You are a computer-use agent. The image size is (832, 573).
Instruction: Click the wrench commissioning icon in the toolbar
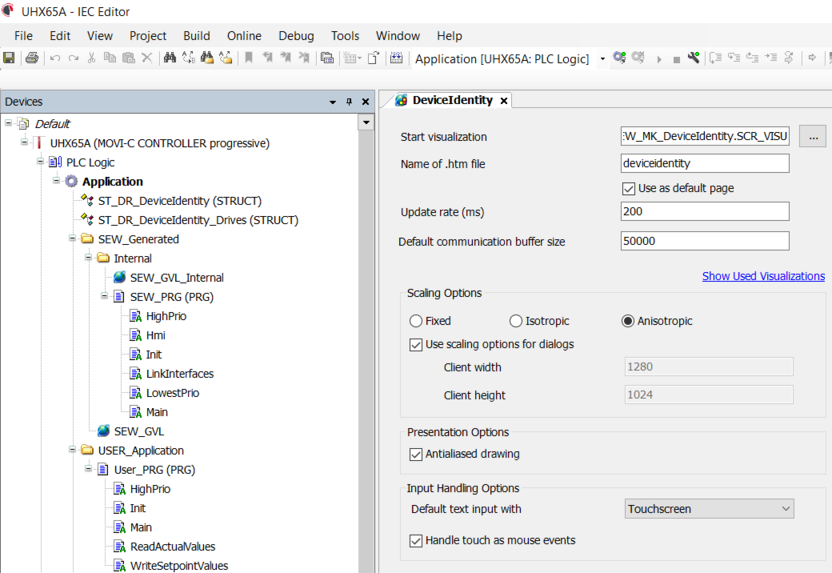tap(693, 59)
